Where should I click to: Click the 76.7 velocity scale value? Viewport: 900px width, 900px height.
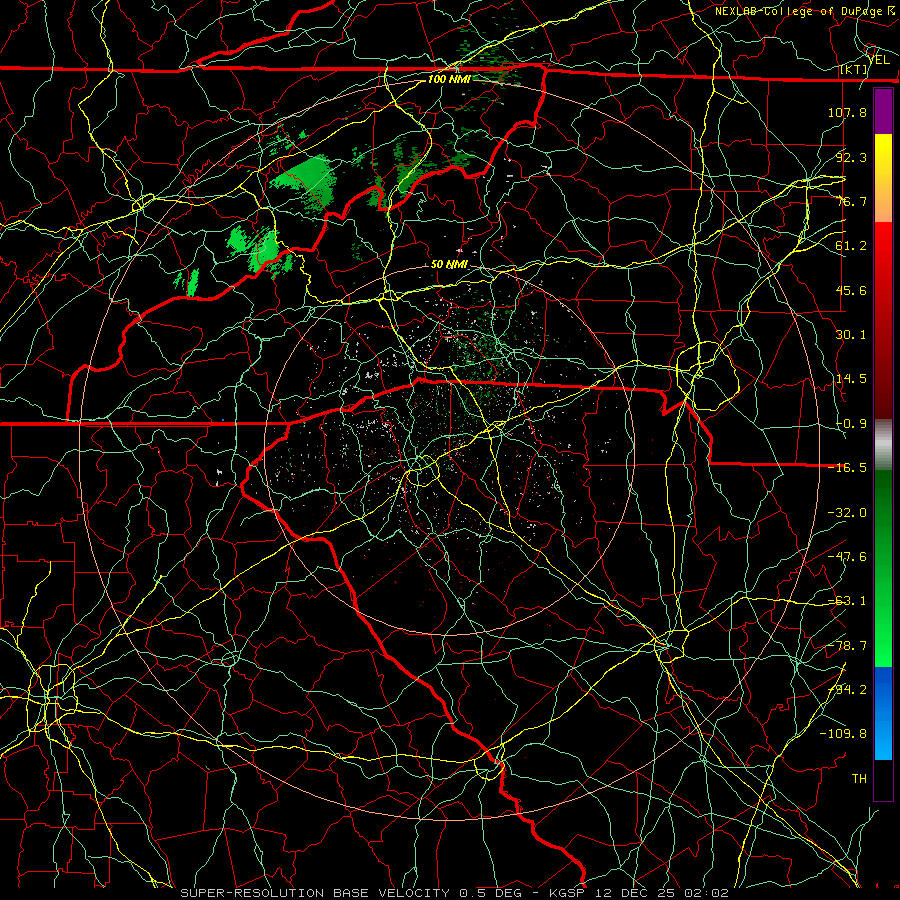[x=851, y=201]
